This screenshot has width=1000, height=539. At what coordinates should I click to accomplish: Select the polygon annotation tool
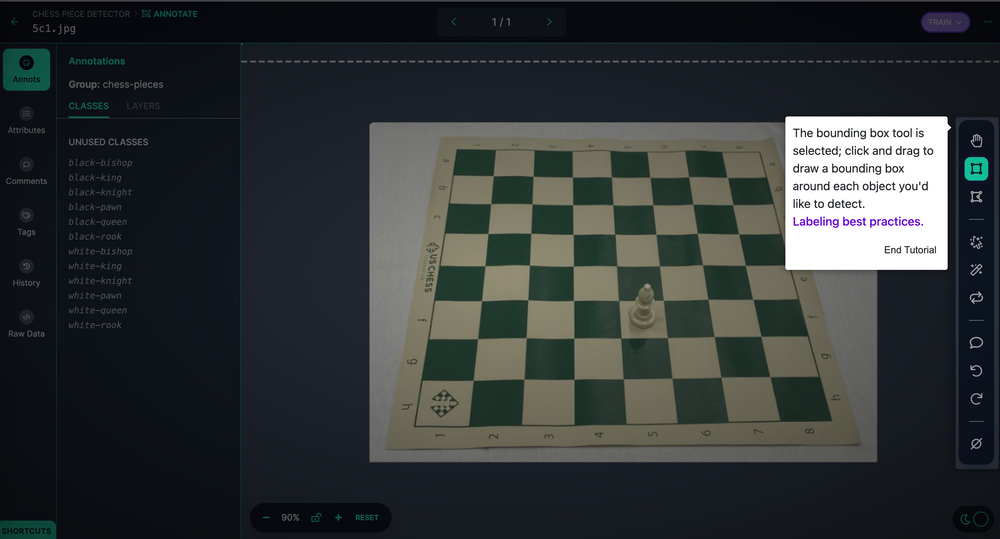tap(976, 197)
